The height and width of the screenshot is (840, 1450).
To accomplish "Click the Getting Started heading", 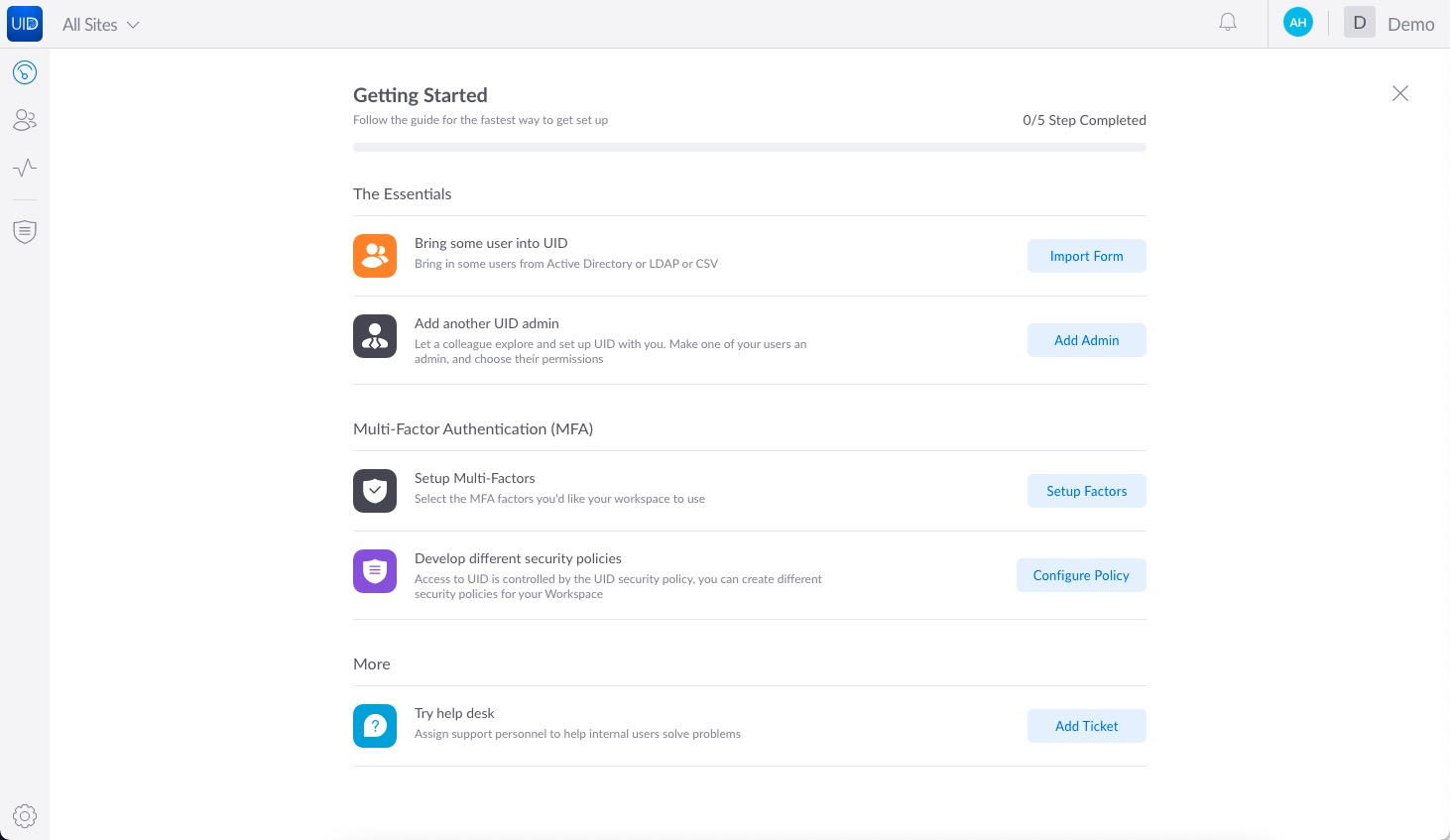I will [x=421, y=95].
